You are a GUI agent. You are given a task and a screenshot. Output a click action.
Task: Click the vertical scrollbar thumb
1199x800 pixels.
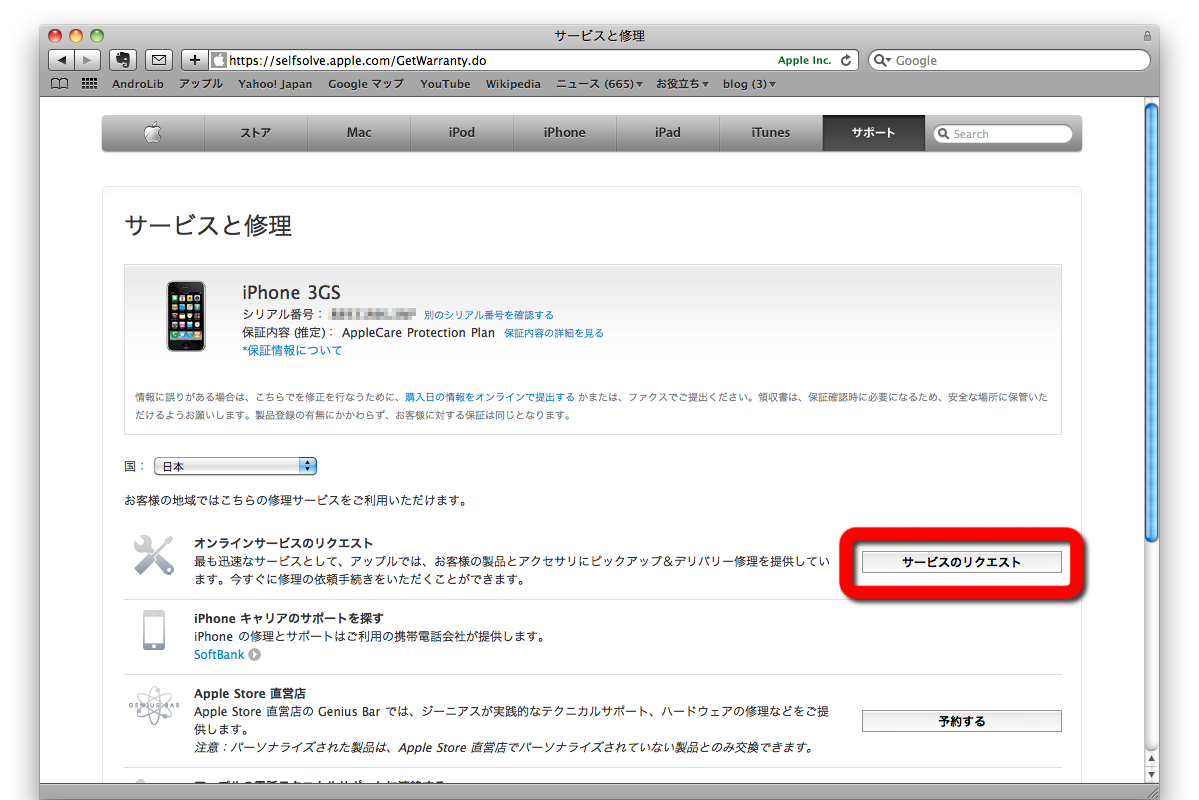click(1152, 323)
